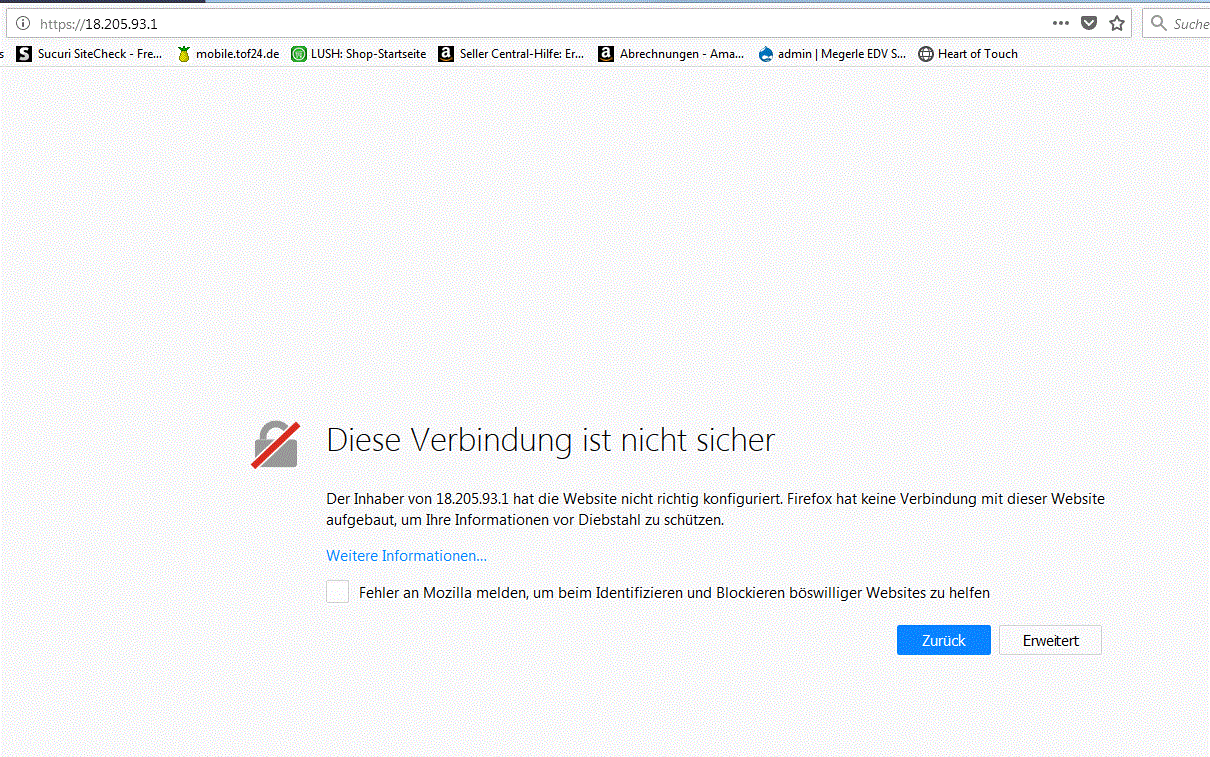Image resolution: width=1210 pixels, height=757 pixels.
Task: Open 'Weitere Informationen…' link
Action: 406,556
